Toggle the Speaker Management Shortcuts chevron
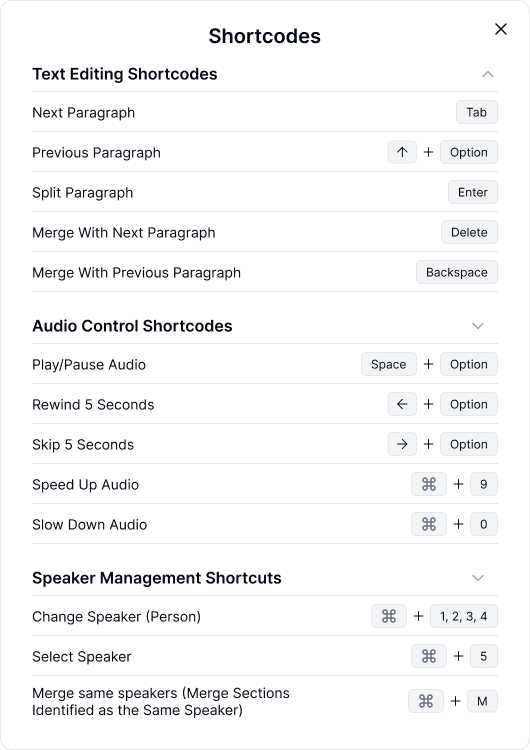This screenshot has width=530, height=750. click(478, 578)
